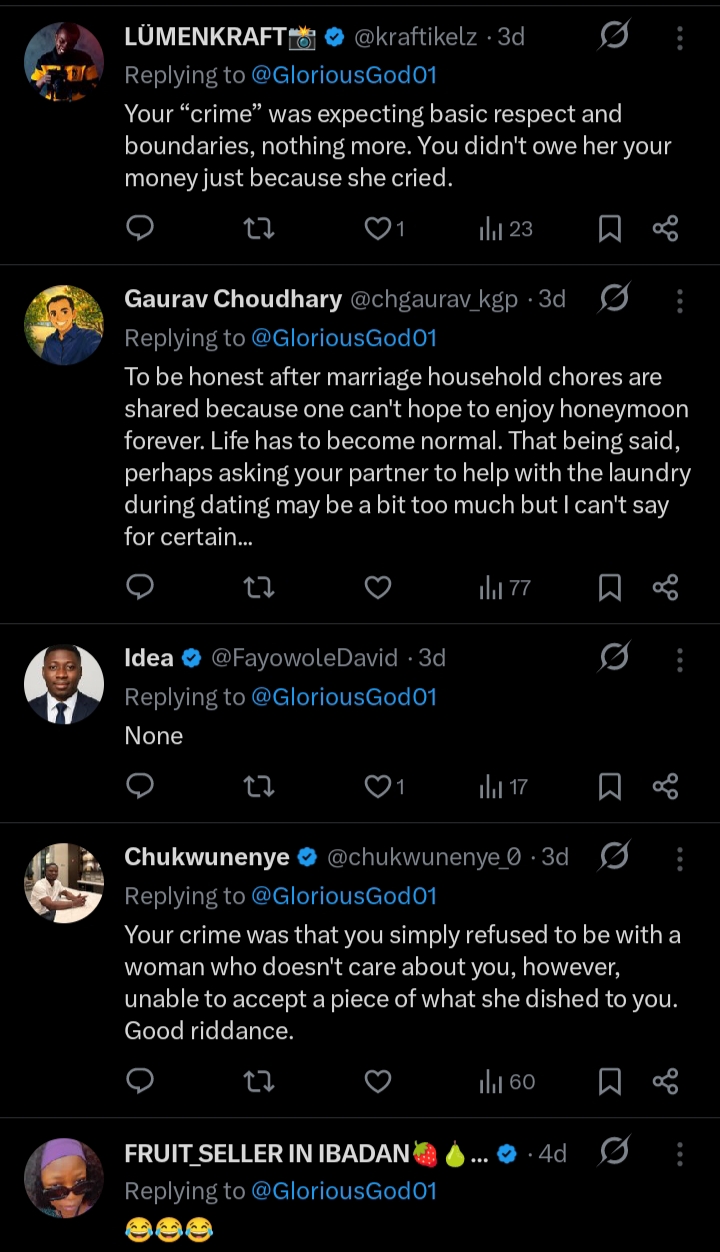Tap the Grok icon on Idea's tweet

click(614, 657)
